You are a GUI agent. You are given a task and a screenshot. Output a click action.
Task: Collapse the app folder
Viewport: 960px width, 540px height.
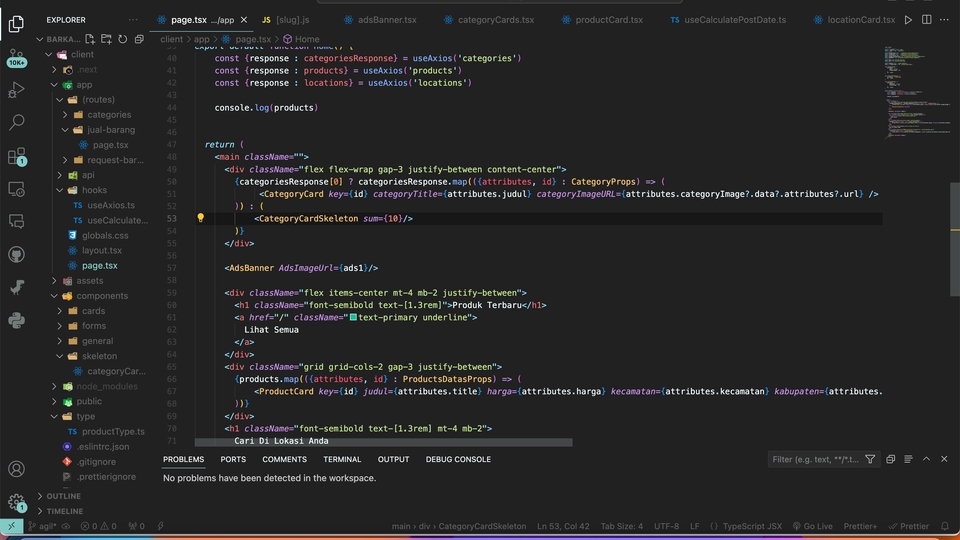54,84
